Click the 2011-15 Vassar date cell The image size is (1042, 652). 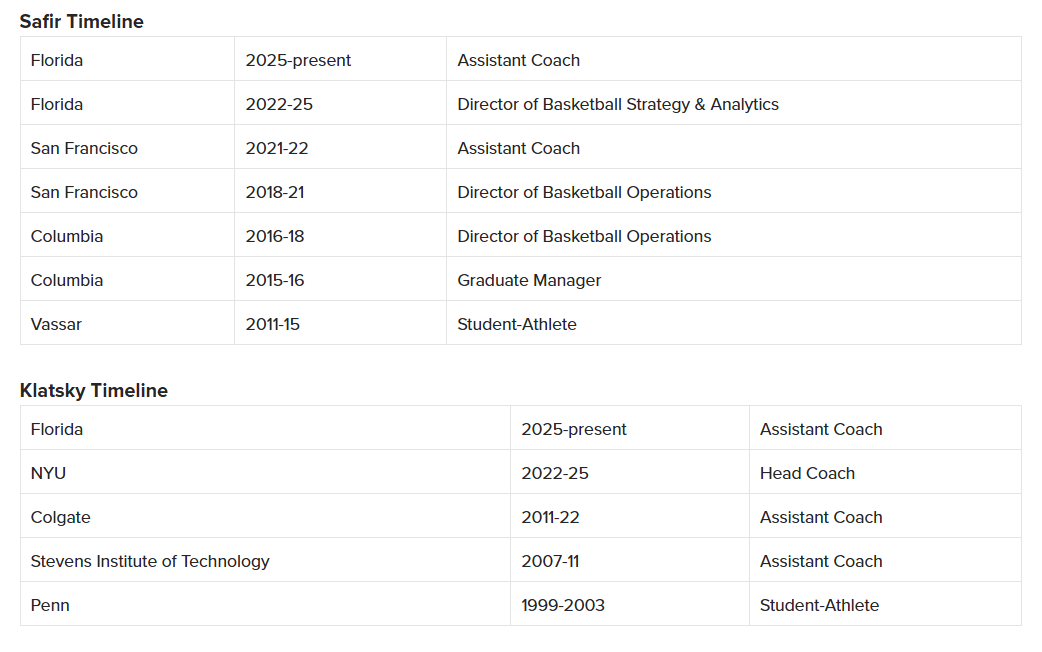pyautogui.click(x=274, y=324)
